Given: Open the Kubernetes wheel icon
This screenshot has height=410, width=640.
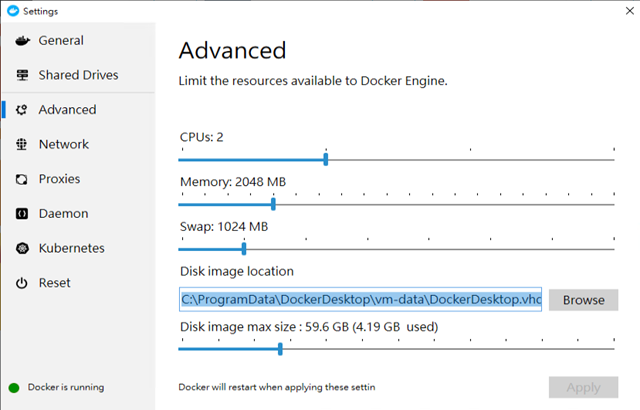Looking at the screenshot, I should coord(22,248).
